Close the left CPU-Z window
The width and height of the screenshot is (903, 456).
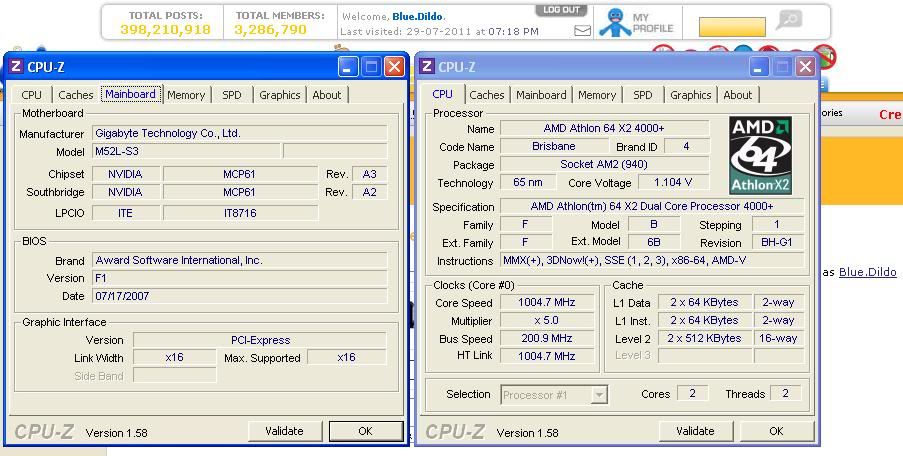pos(394,67)
